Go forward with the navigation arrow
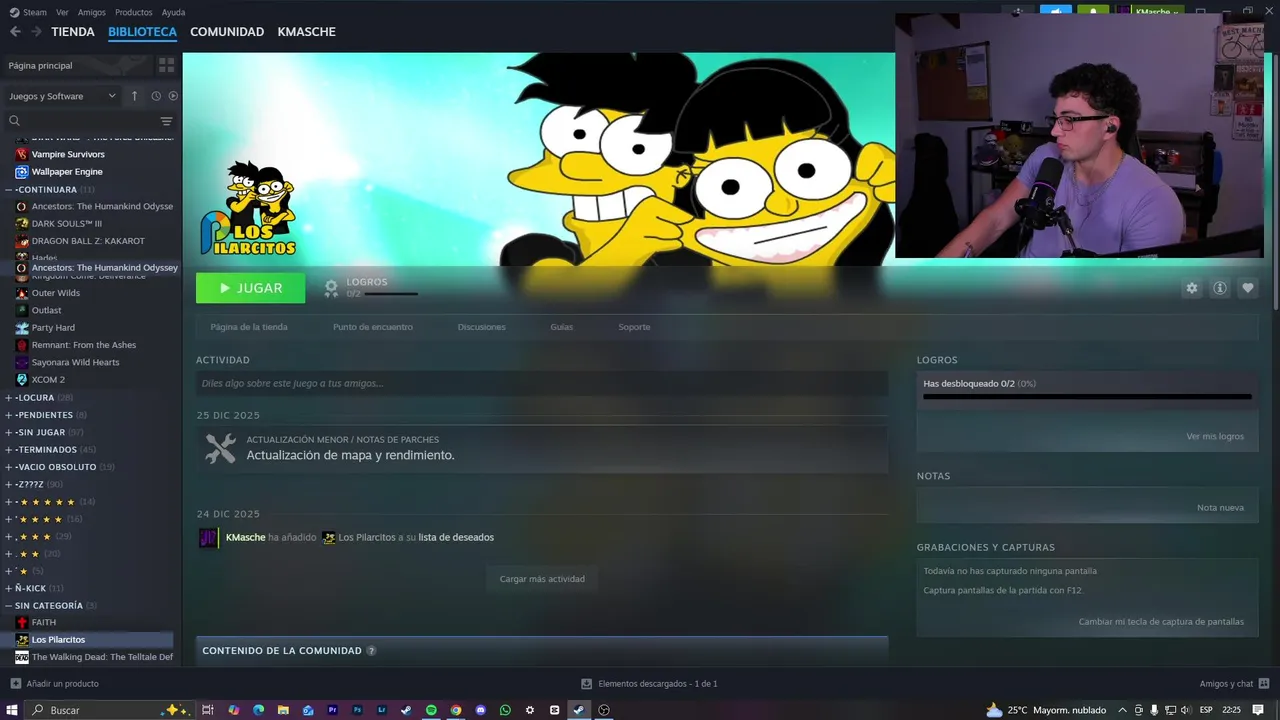The width and height of the screenshot is (1280, 720). (36, 32)
